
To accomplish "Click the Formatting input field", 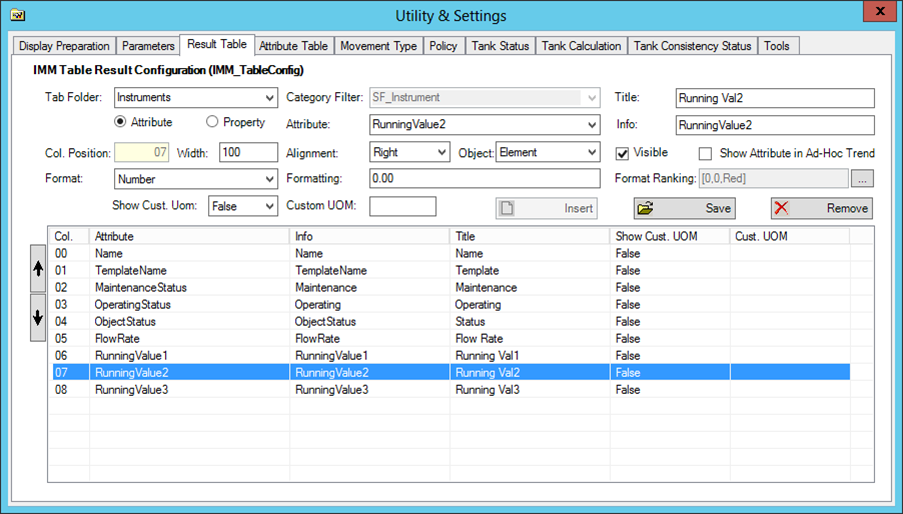I will 484,178.
